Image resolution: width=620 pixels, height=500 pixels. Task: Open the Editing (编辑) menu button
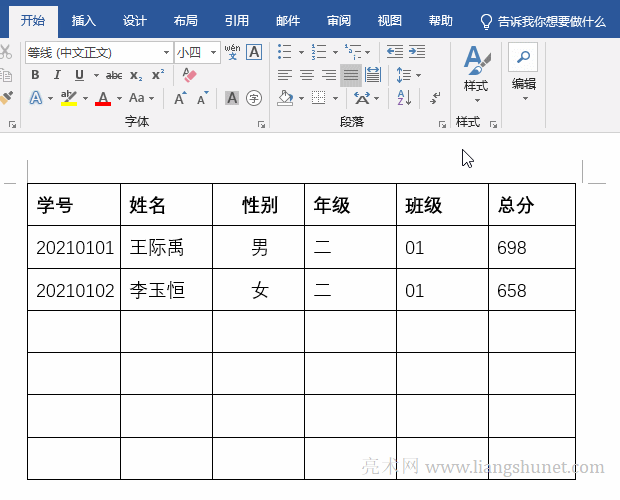(x=524, y=73)
